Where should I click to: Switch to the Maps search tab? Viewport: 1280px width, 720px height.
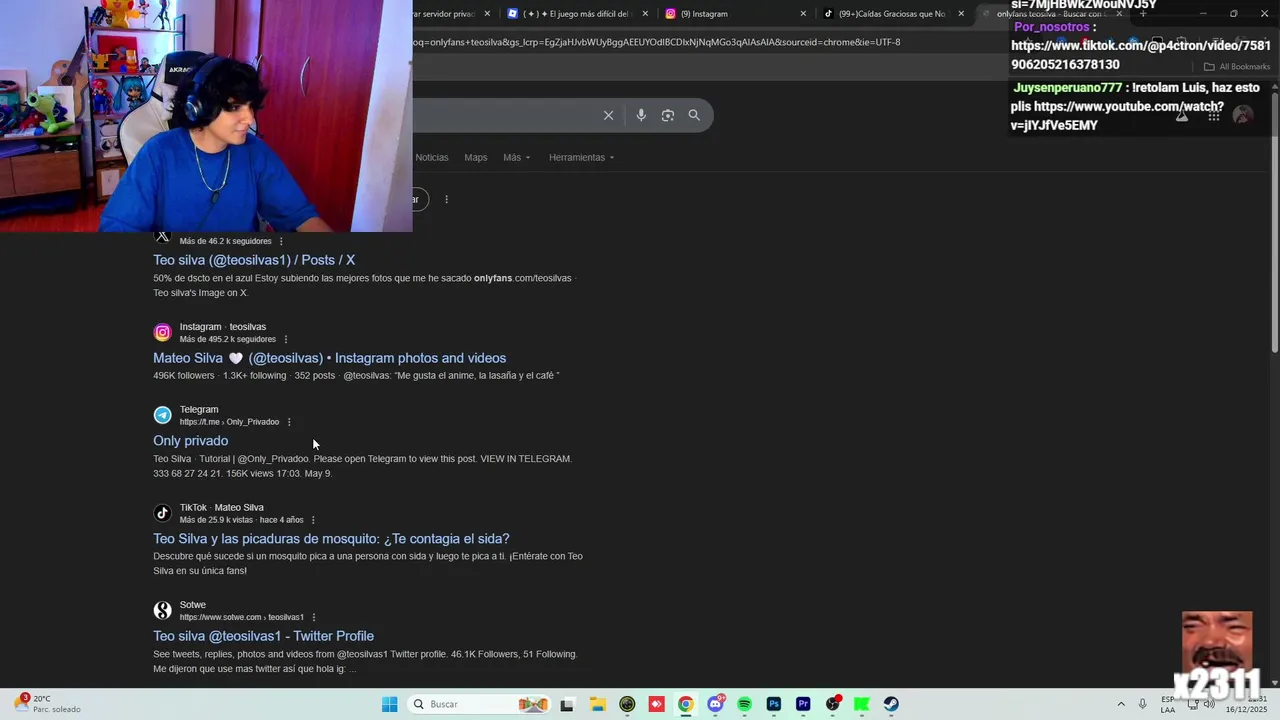pos(476,157)
